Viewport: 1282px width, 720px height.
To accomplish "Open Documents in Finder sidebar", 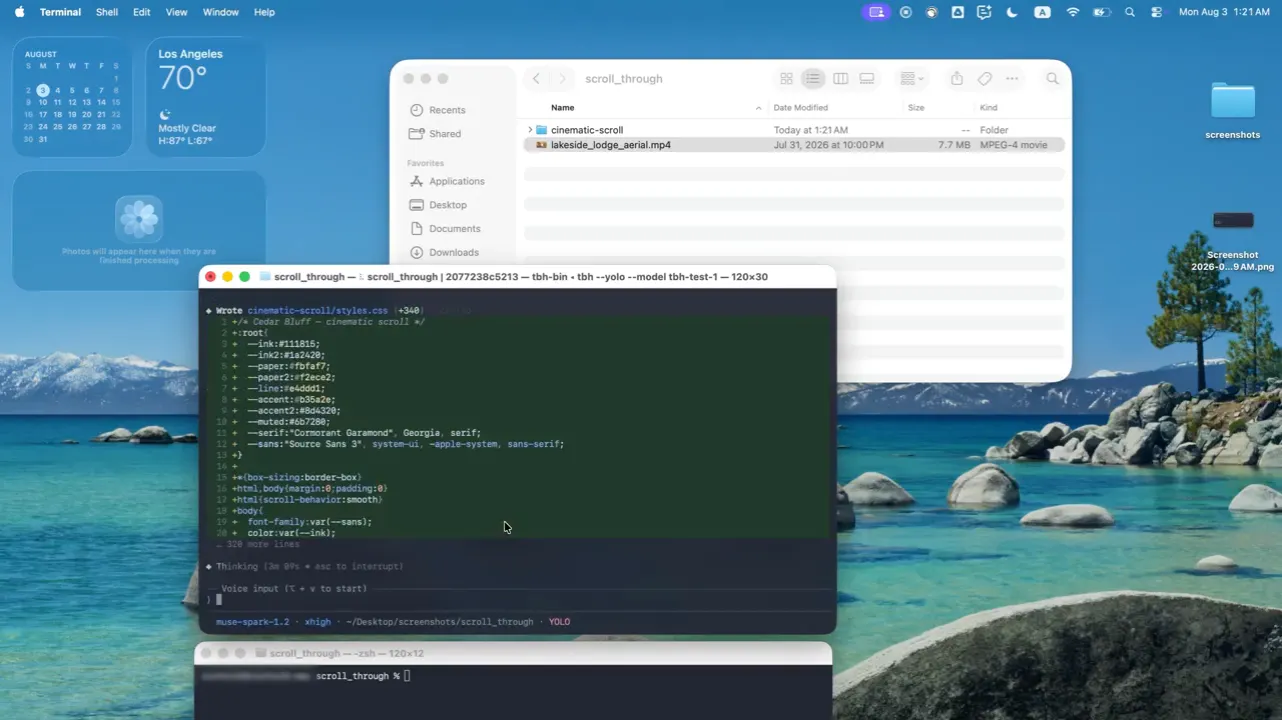I will pyautogui.click(x=445, y=229).
